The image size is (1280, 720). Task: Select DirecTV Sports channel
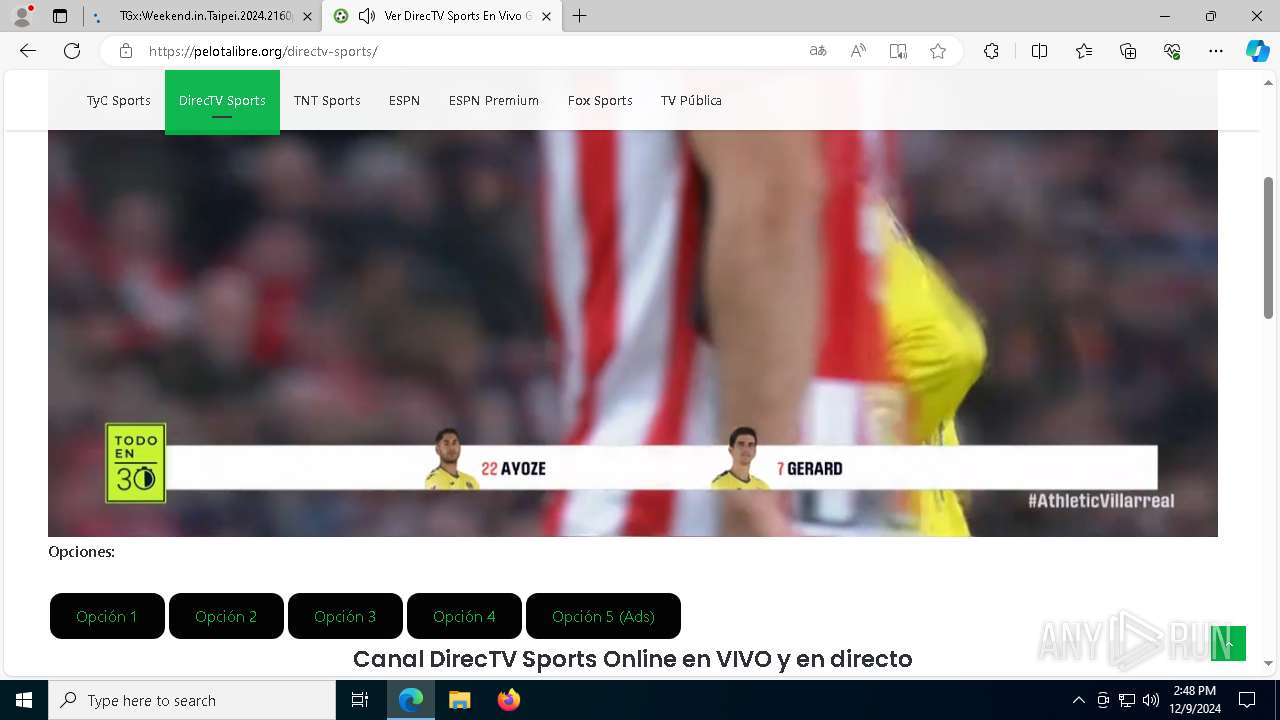coord(222,101)
